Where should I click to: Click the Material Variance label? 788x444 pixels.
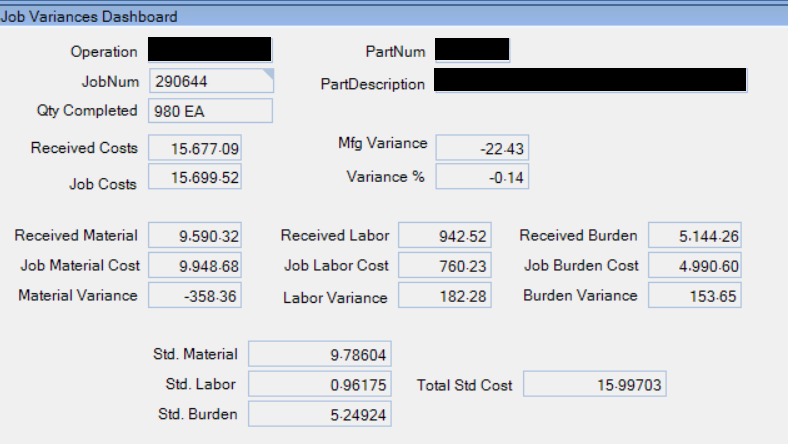[x=78, y=295]
